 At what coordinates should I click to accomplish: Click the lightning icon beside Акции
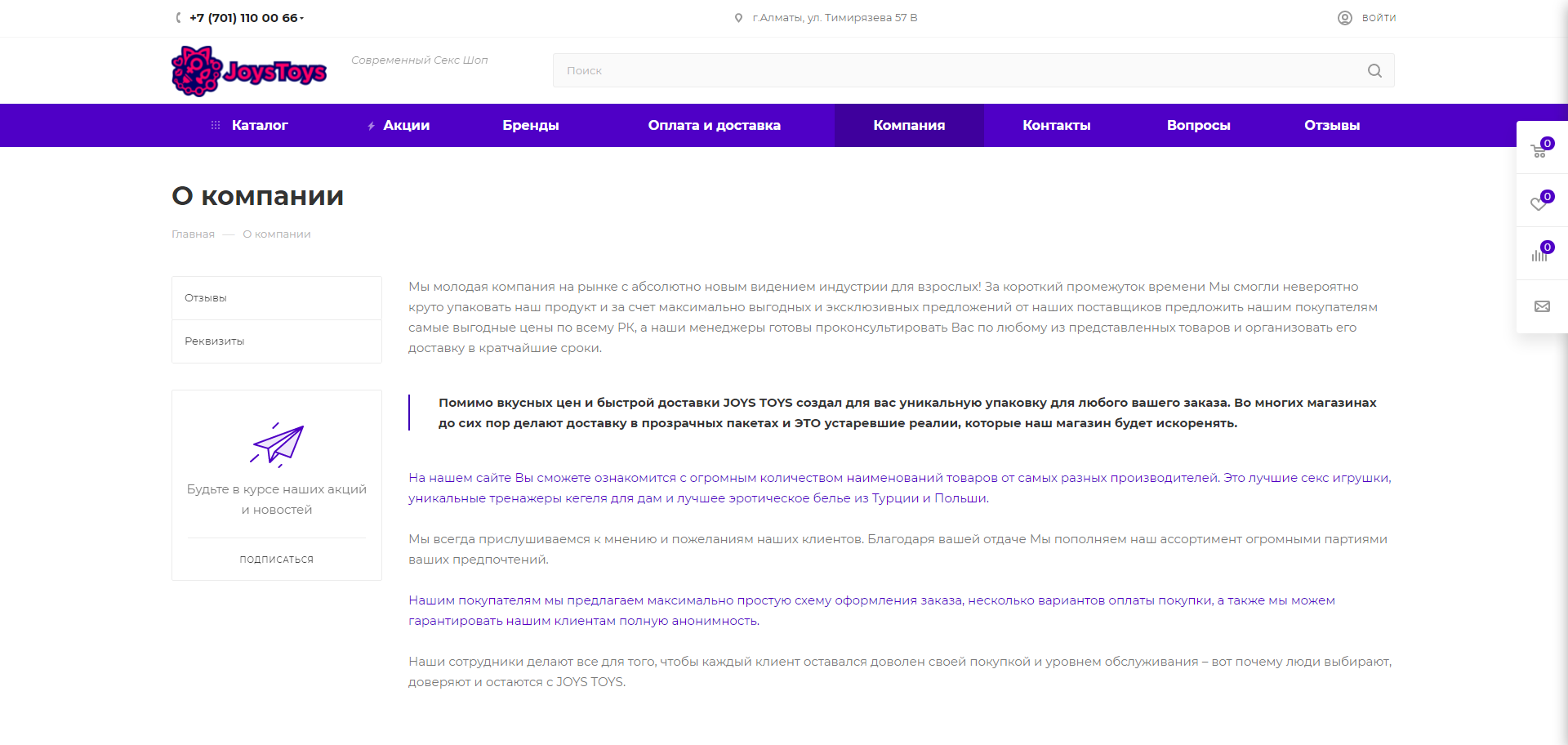[x=371, y=126]
